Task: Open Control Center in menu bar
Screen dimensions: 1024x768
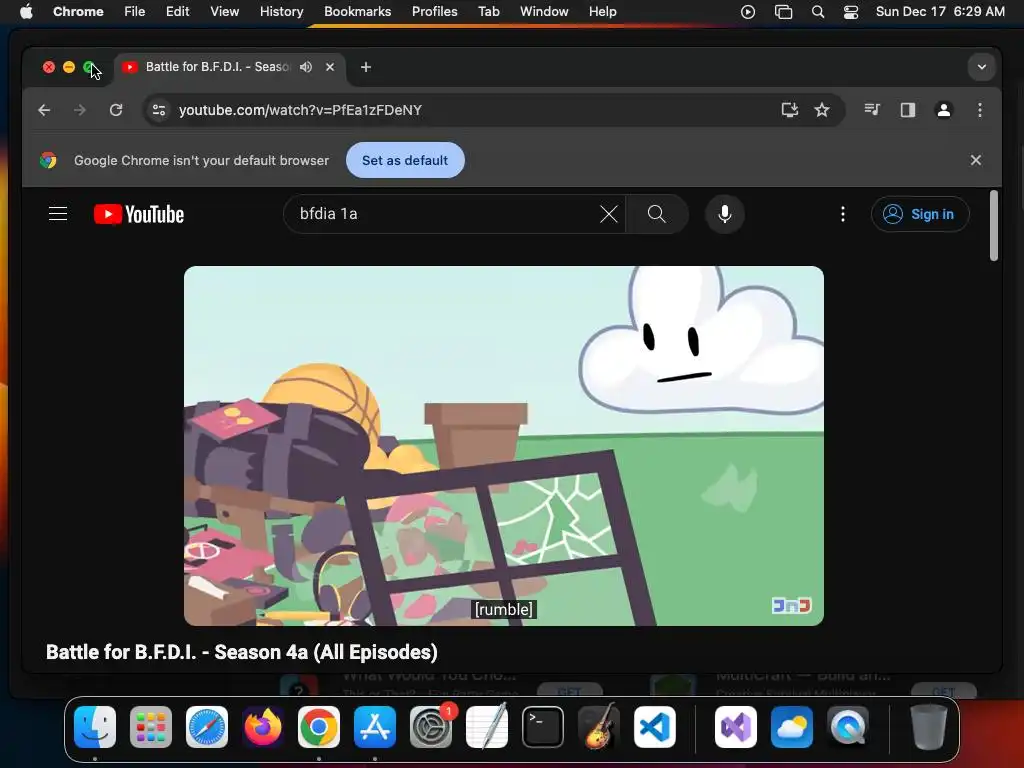Action: click(851, 11)
